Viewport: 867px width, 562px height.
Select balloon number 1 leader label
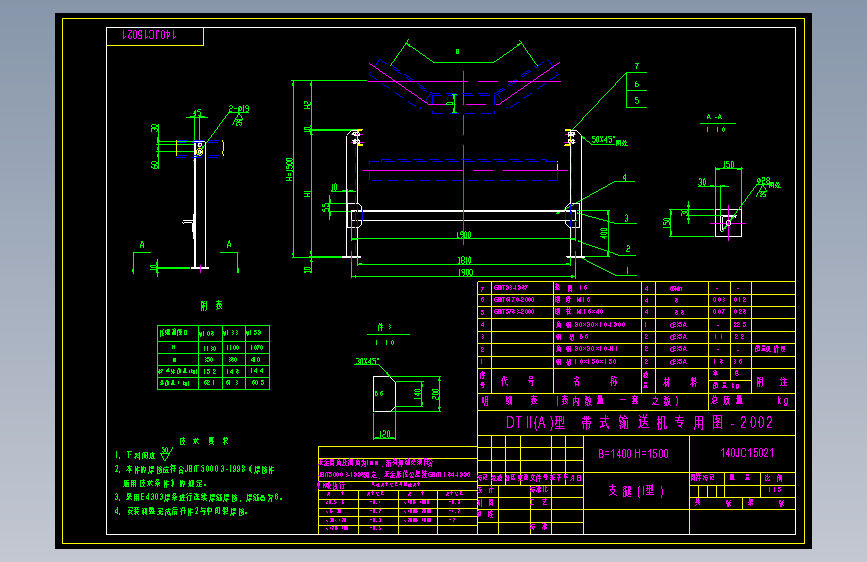click(627, 270)
